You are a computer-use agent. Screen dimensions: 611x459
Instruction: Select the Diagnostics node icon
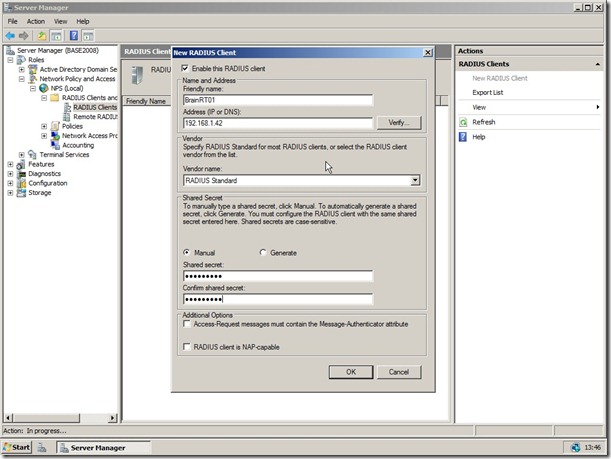(21, 174)
